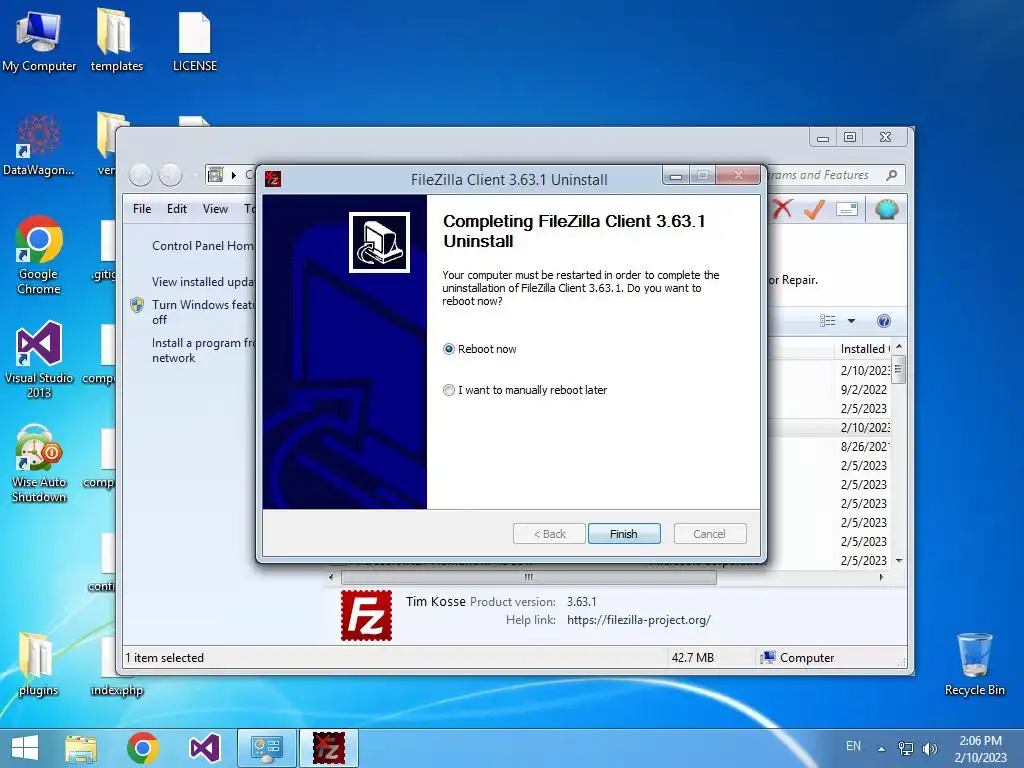Switch to Control Panel taskbar button
1024x768 pixels.
click(x=266, y=748)
